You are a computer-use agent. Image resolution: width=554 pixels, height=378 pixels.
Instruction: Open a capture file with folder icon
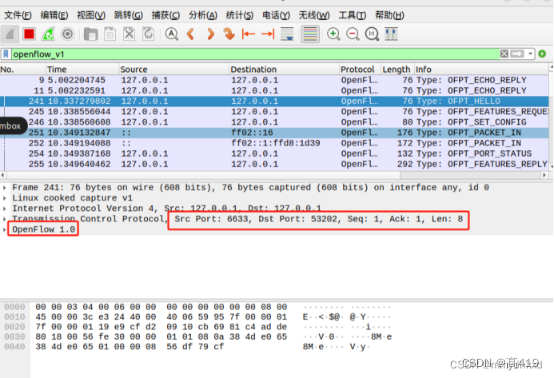pos(91,34)
